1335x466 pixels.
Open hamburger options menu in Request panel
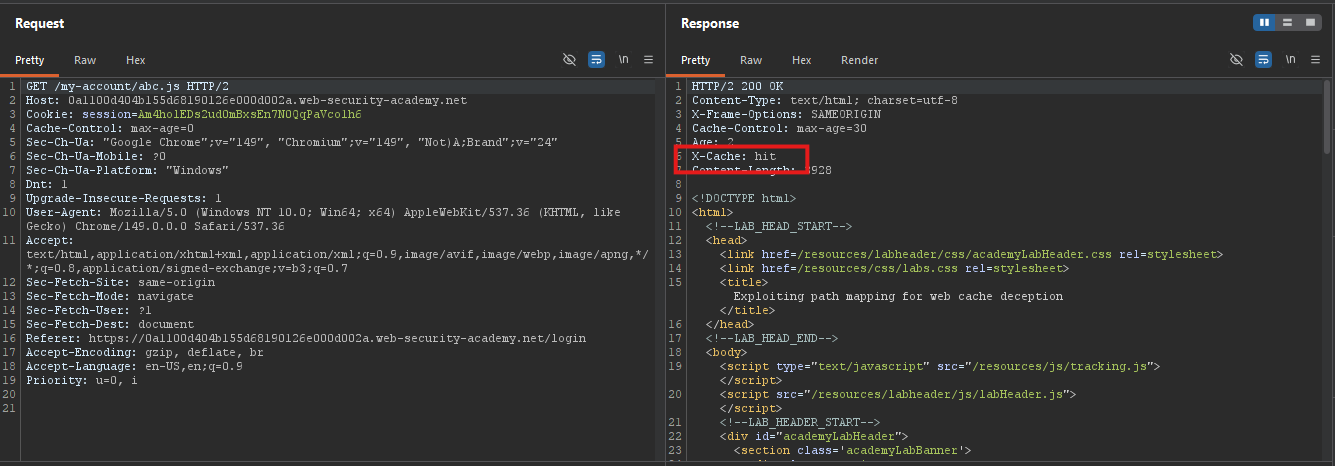pyautogui.click(x=648, y=60)
